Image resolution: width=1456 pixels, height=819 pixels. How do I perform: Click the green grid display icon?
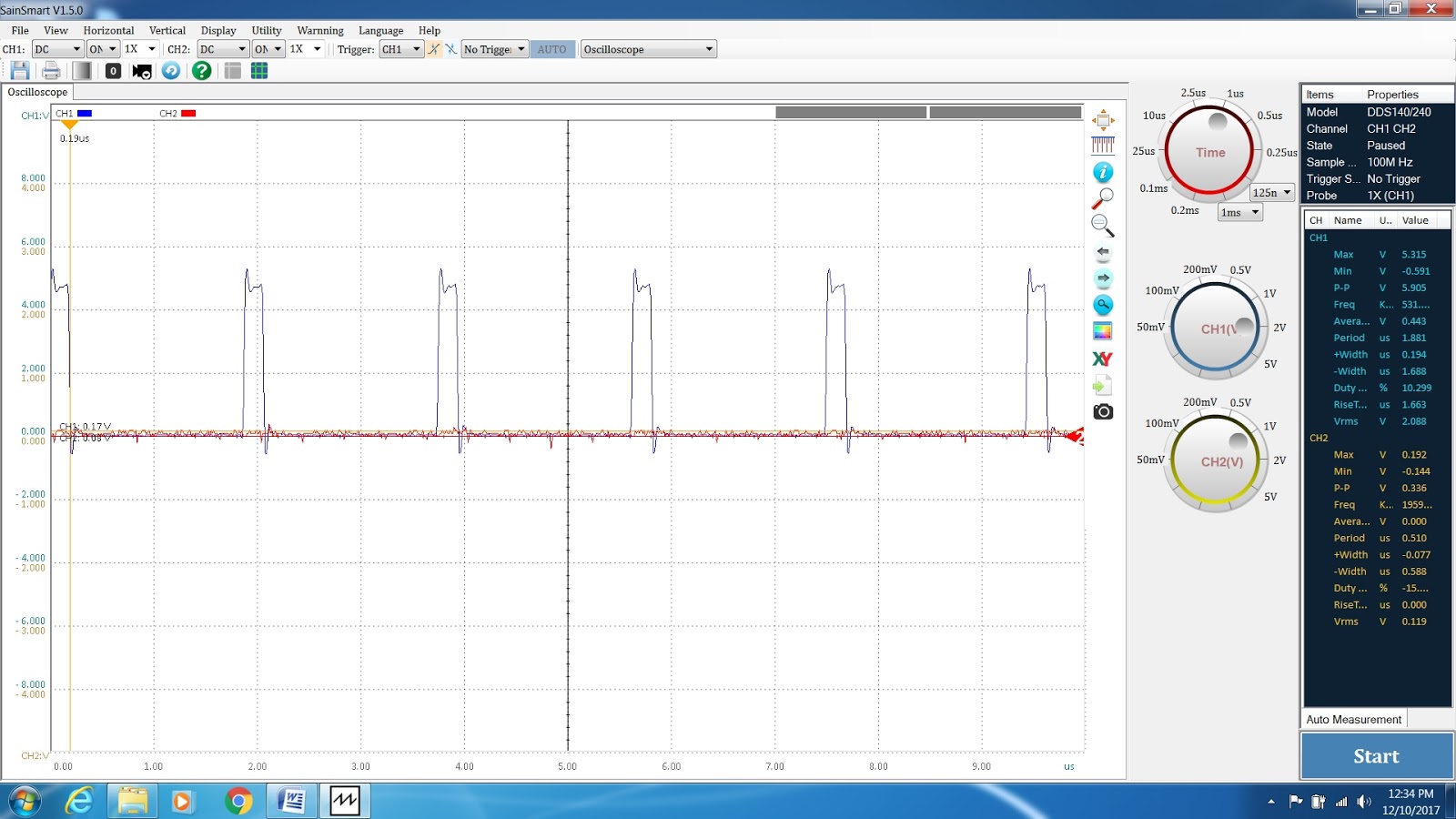259,70
